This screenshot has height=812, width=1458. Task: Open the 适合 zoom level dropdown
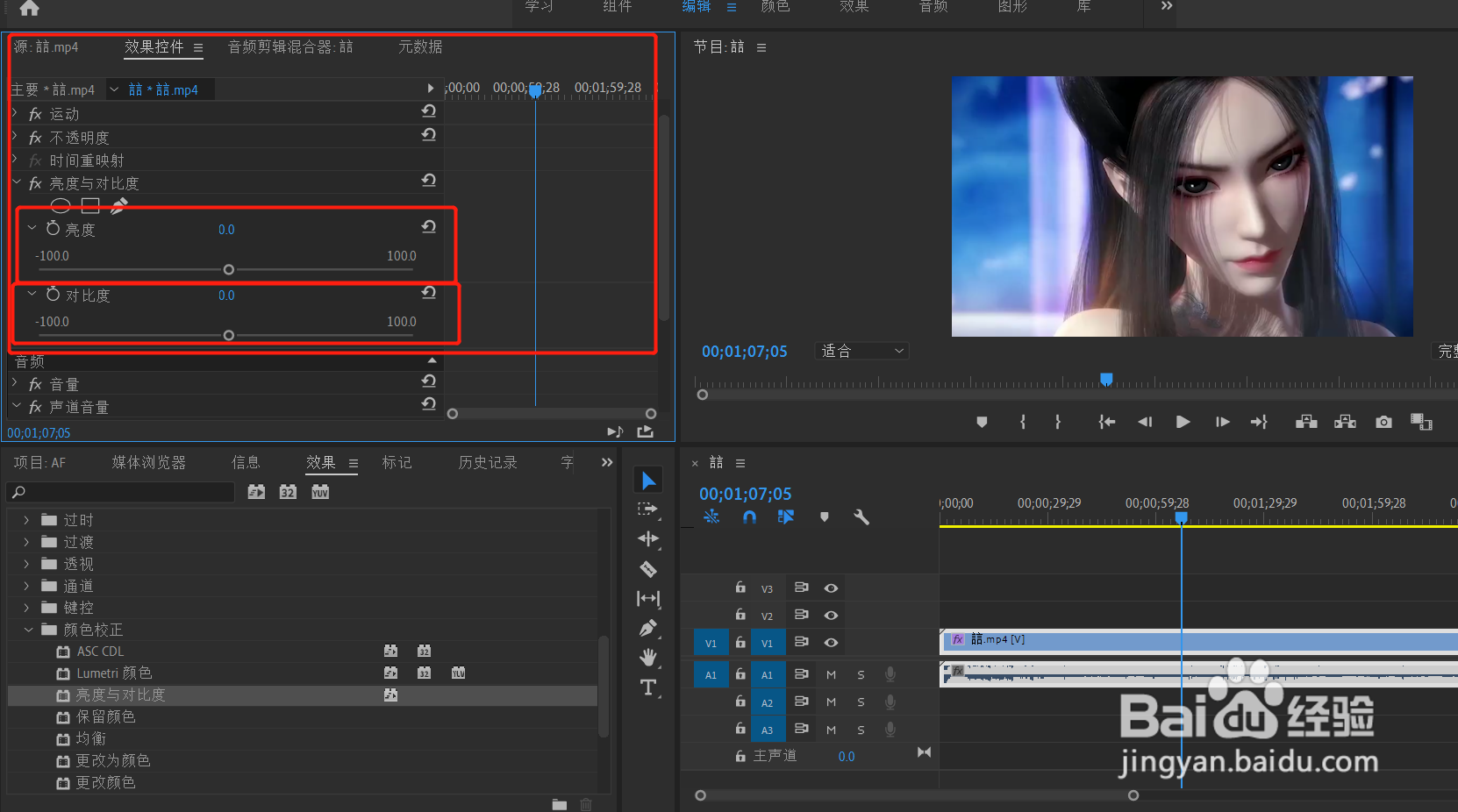pos(861,351)
